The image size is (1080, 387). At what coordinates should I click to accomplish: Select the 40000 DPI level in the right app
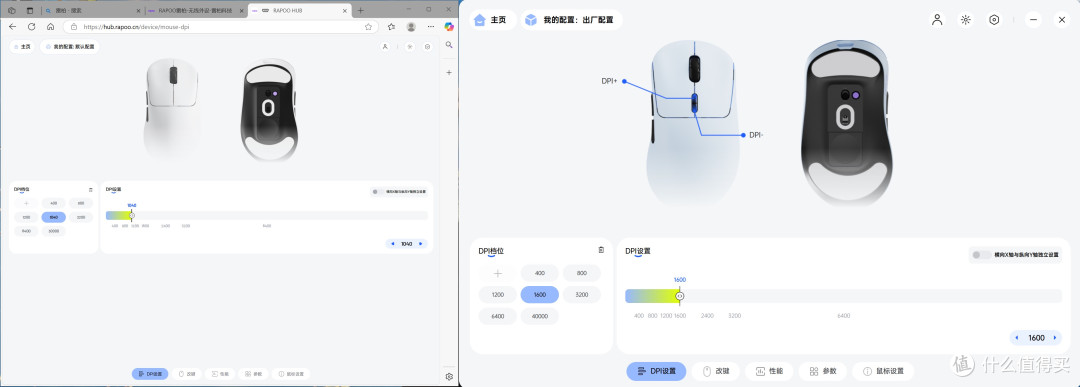click(x=540, y=317)
